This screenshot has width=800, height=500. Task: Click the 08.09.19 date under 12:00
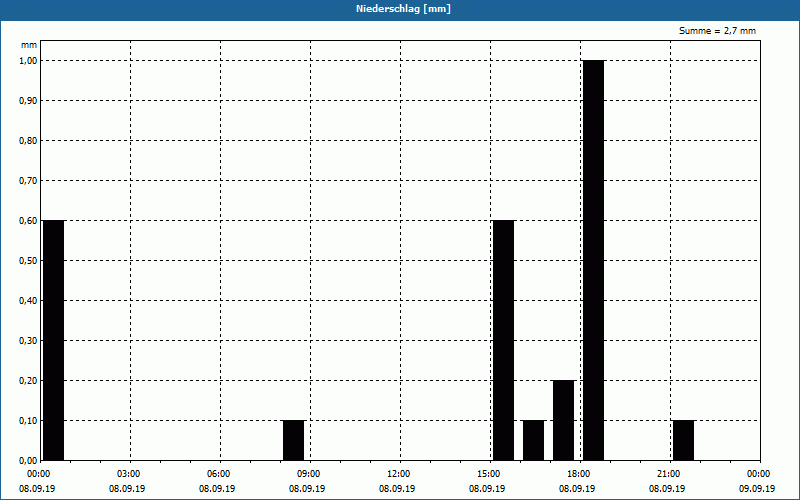point(397,488)
